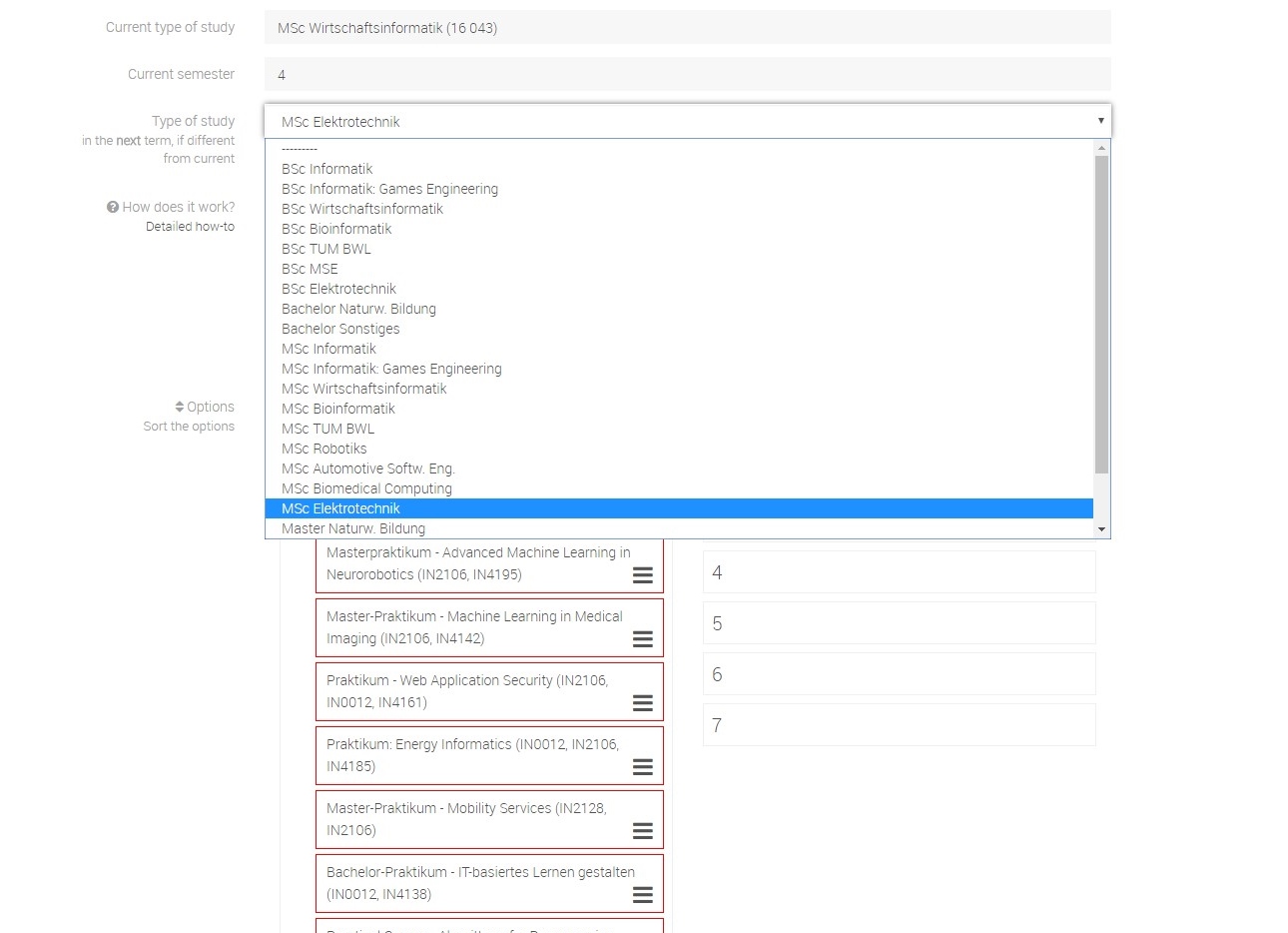
Task: Click dropdown list scrollbar up arrow
Action: click(1101, 148)
